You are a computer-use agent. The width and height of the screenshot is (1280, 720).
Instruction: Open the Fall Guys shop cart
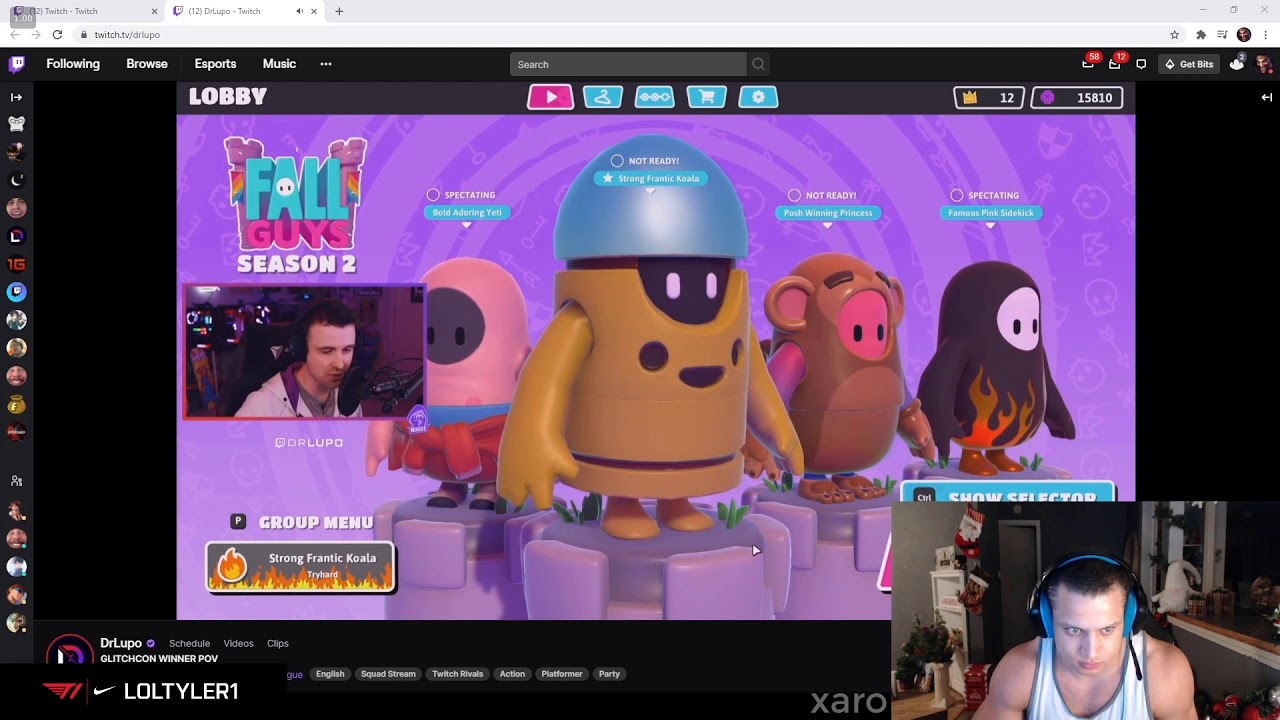[707, 97]
